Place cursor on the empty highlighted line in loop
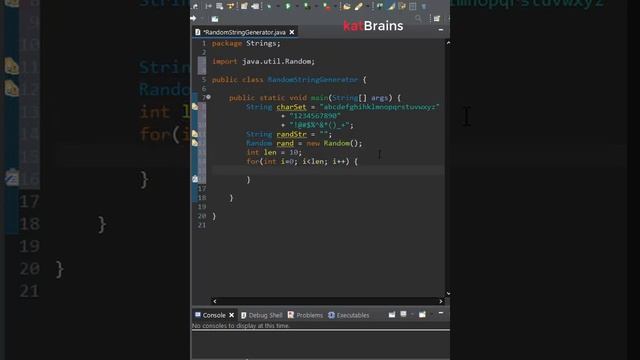The image size is (640, 360). tap(327, 170)
